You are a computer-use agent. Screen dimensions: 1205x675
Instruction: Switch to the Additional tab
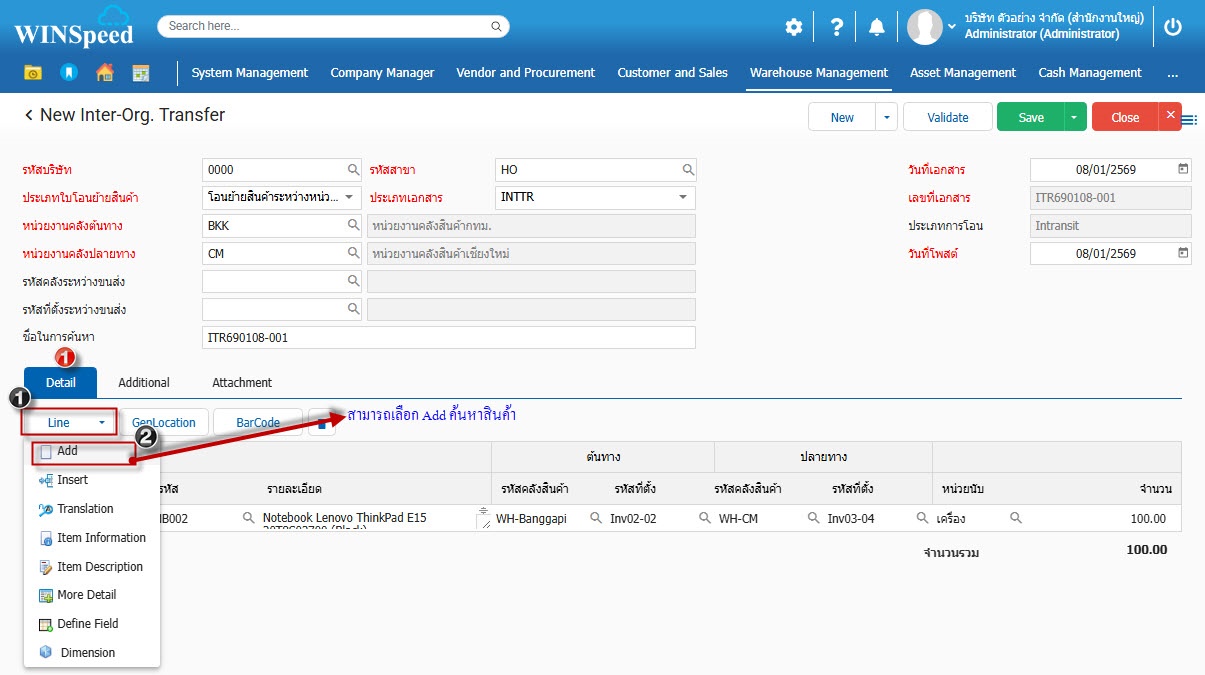(x=144, y=382)
